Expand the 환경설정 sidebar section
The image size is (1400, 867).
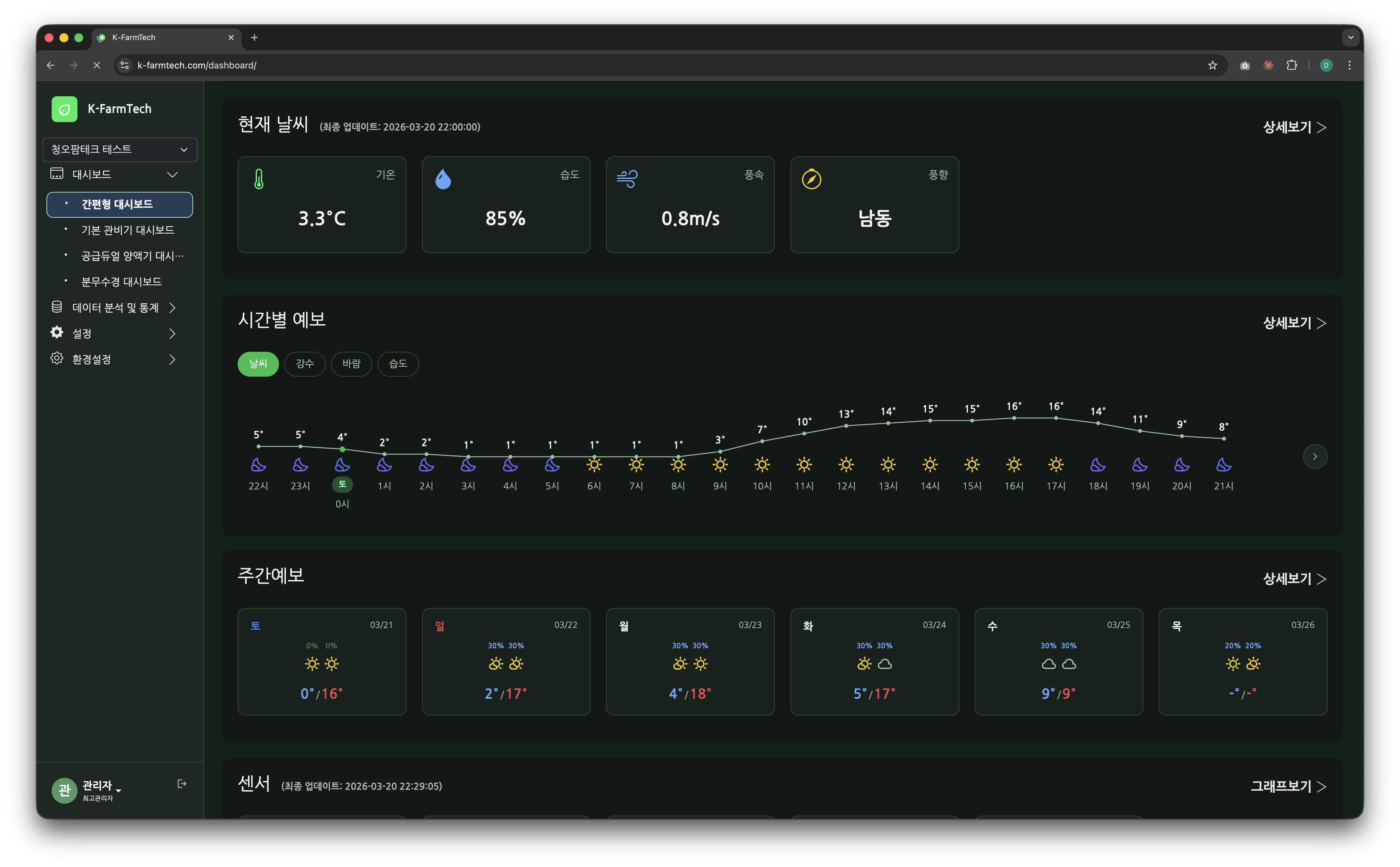(x=115, y=360)
